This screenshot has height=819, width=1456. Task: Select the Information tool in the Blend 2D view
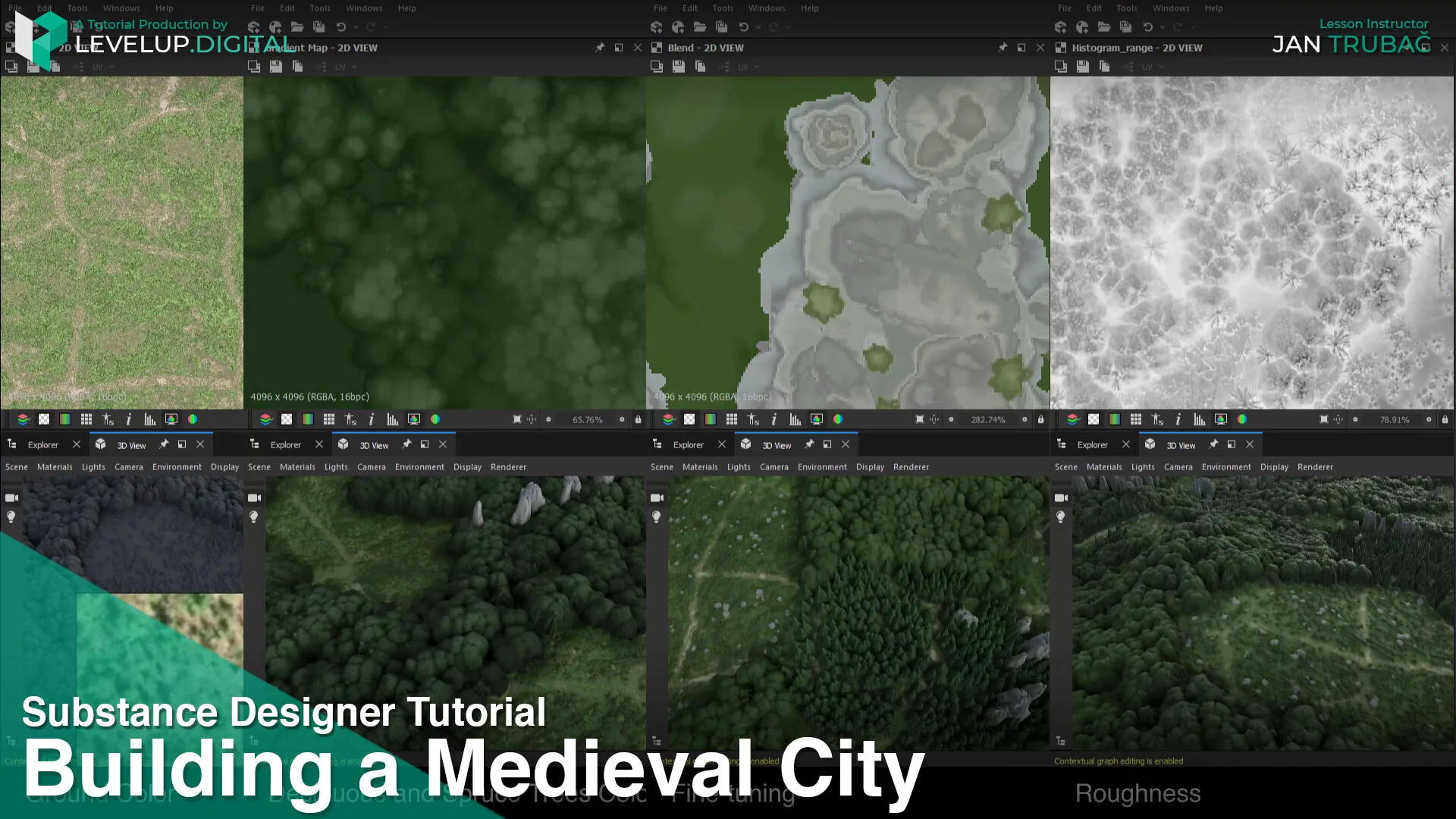773,419
